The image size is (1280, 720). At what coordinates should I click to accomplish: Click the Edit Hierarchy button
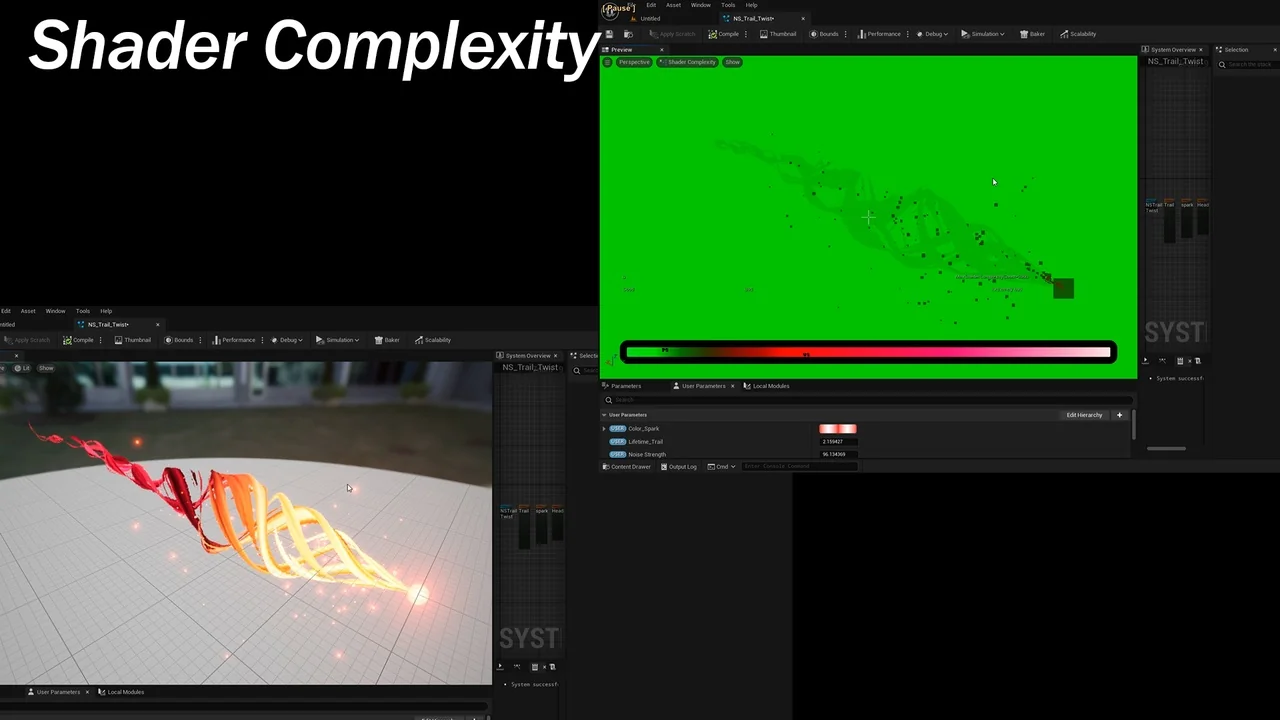(1084, 415)
